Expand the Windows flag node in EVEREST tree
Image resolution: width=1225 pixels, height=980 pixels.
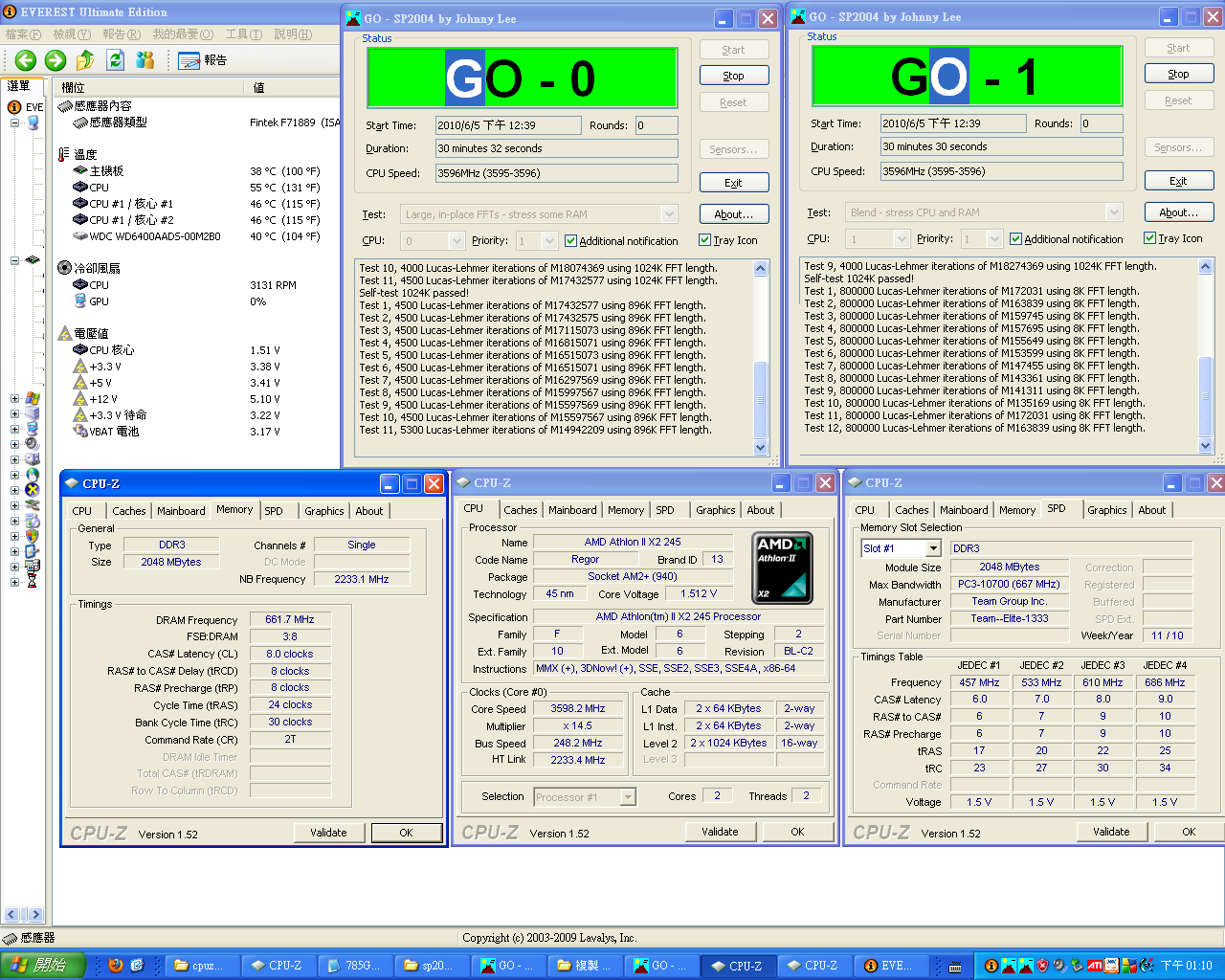tap(14, 399)
